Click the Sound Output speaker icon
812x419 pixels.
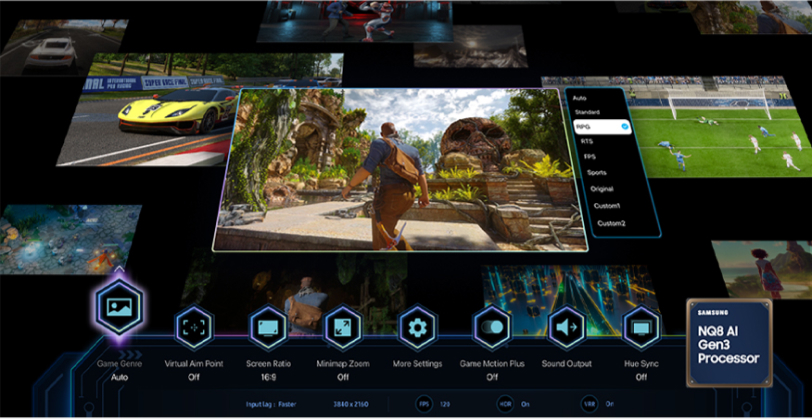tap(567, 327)
